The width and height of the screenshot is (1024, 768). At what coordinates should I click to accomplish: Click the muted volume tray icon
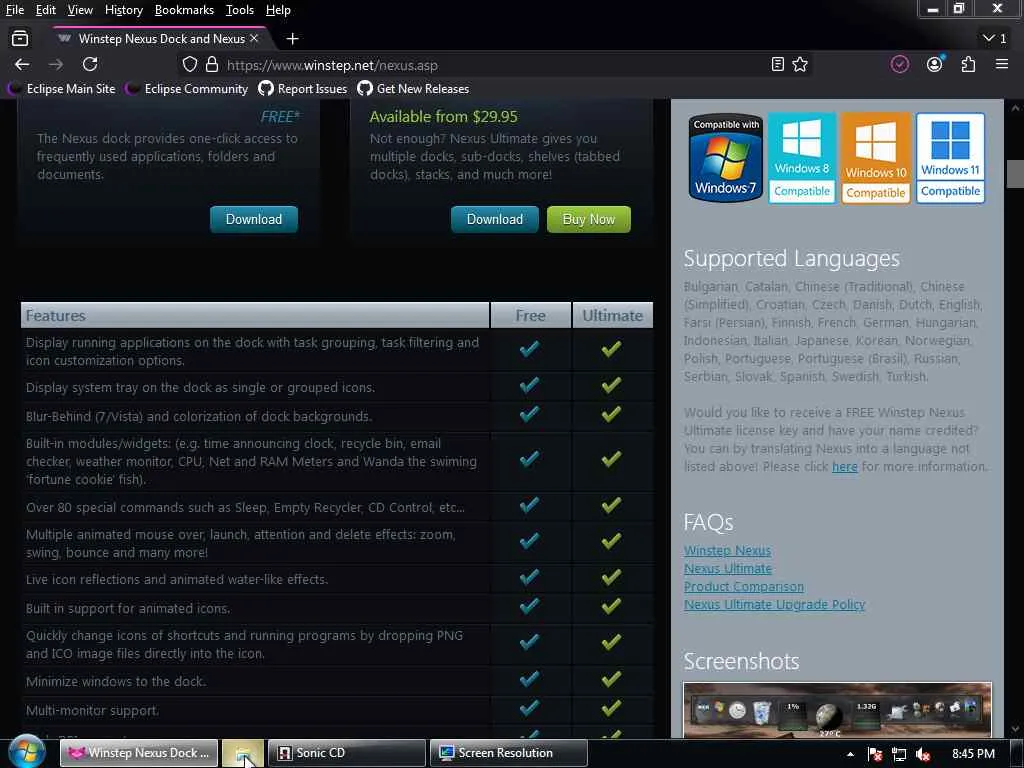[x=923, y=754]
